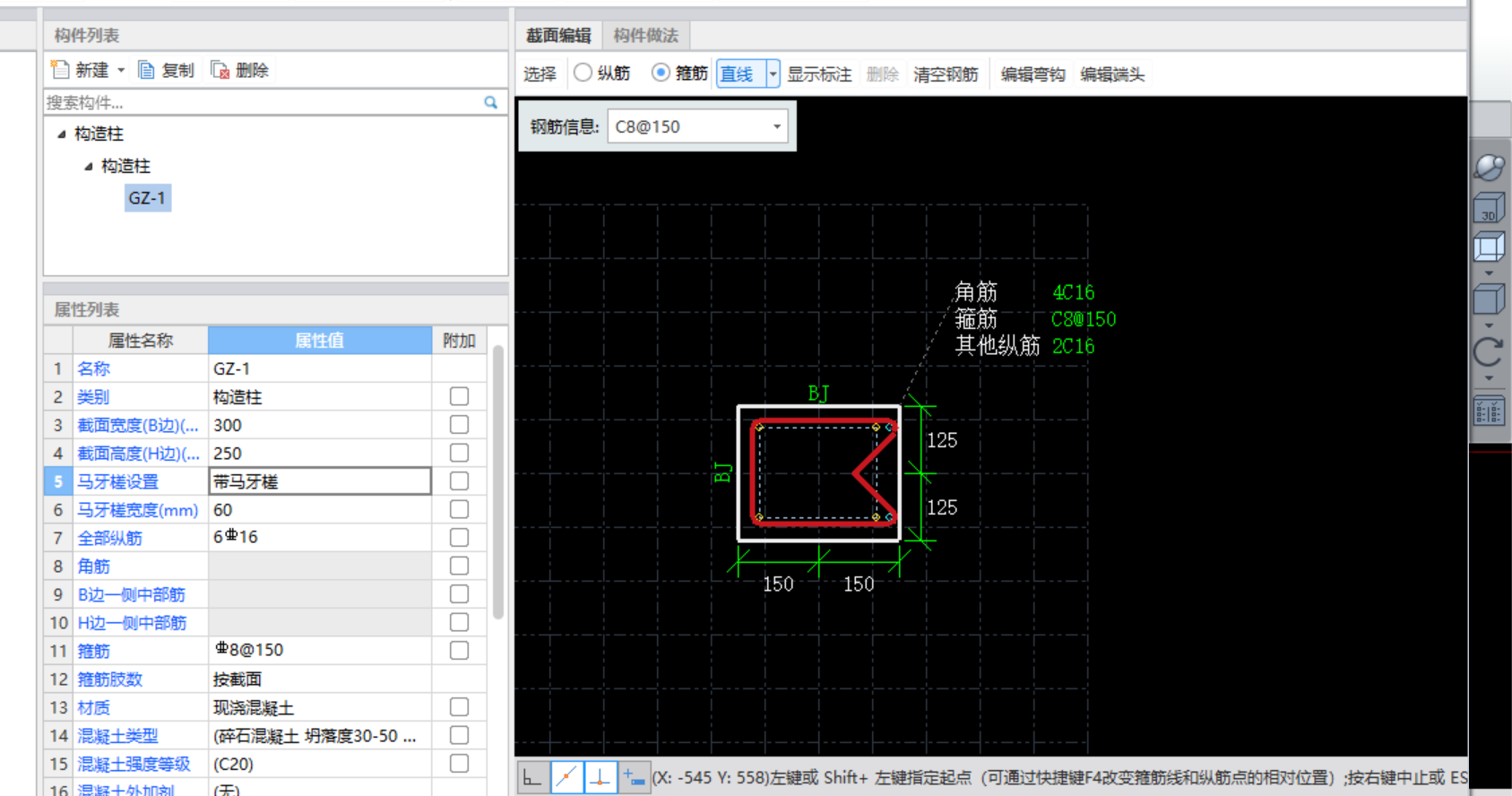Click the 复制 copy icon
The image size is (1512, 796).
tap(146, 70)
